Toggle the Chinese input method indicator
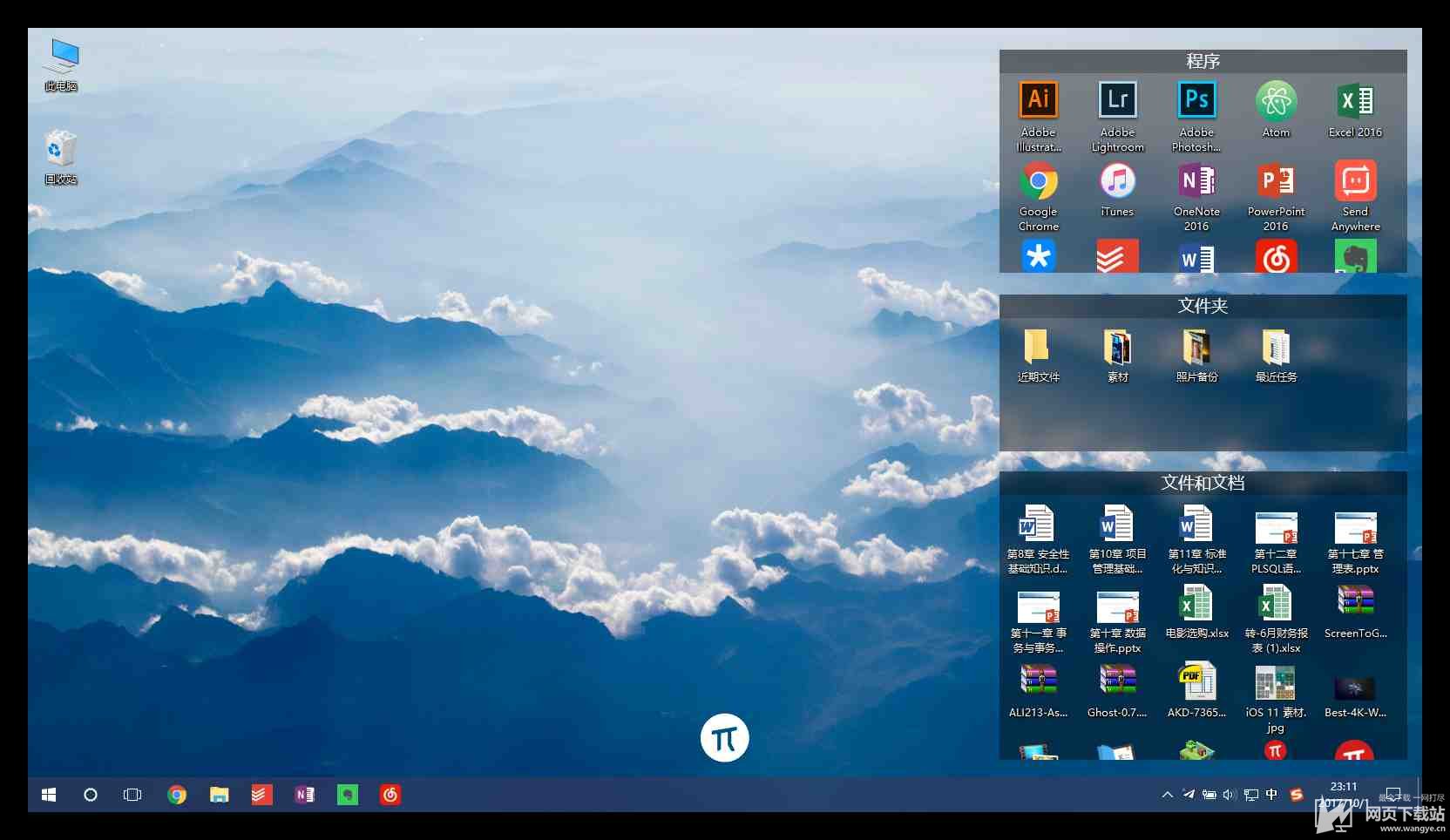 coord(1271,795)
